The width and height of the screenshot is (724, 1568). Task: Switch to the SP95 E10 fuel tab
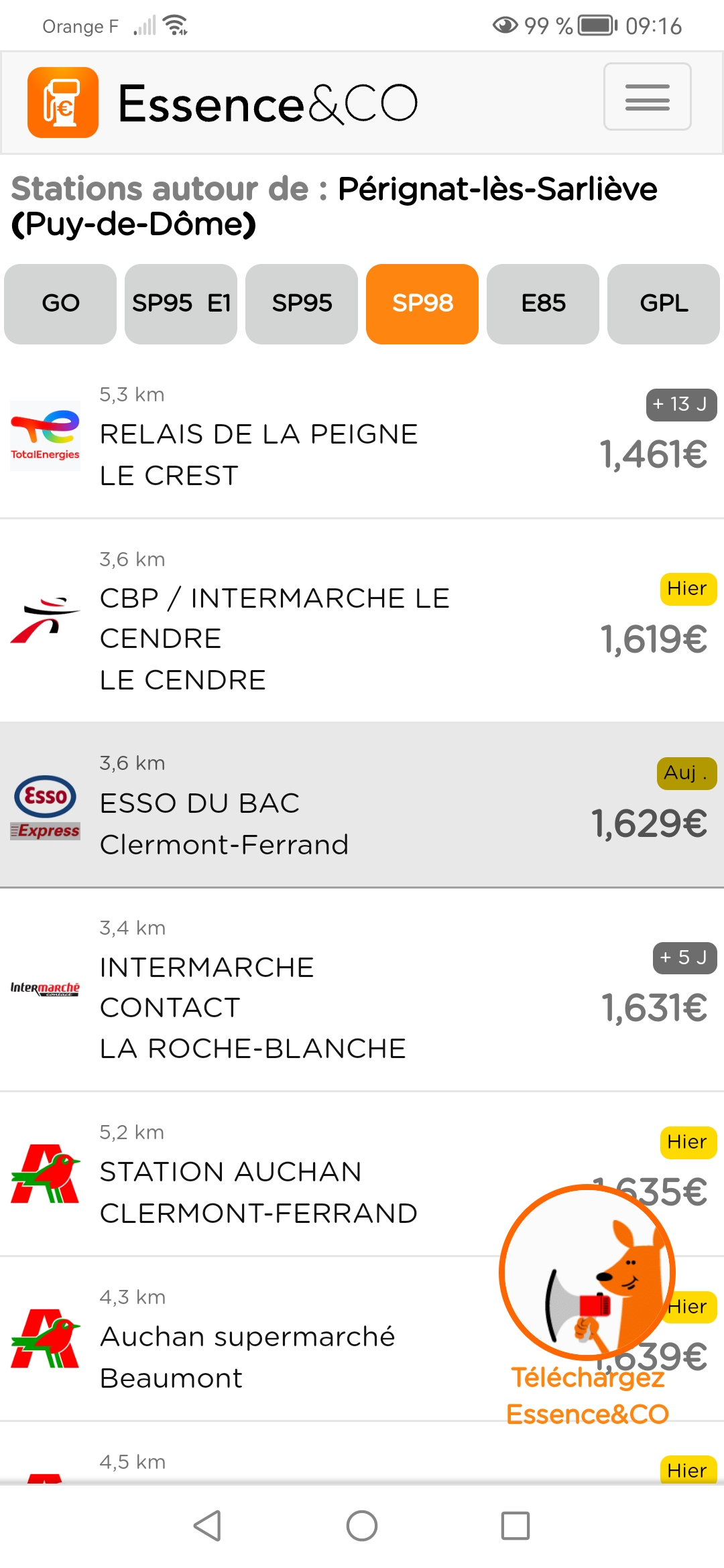[181, 304]
